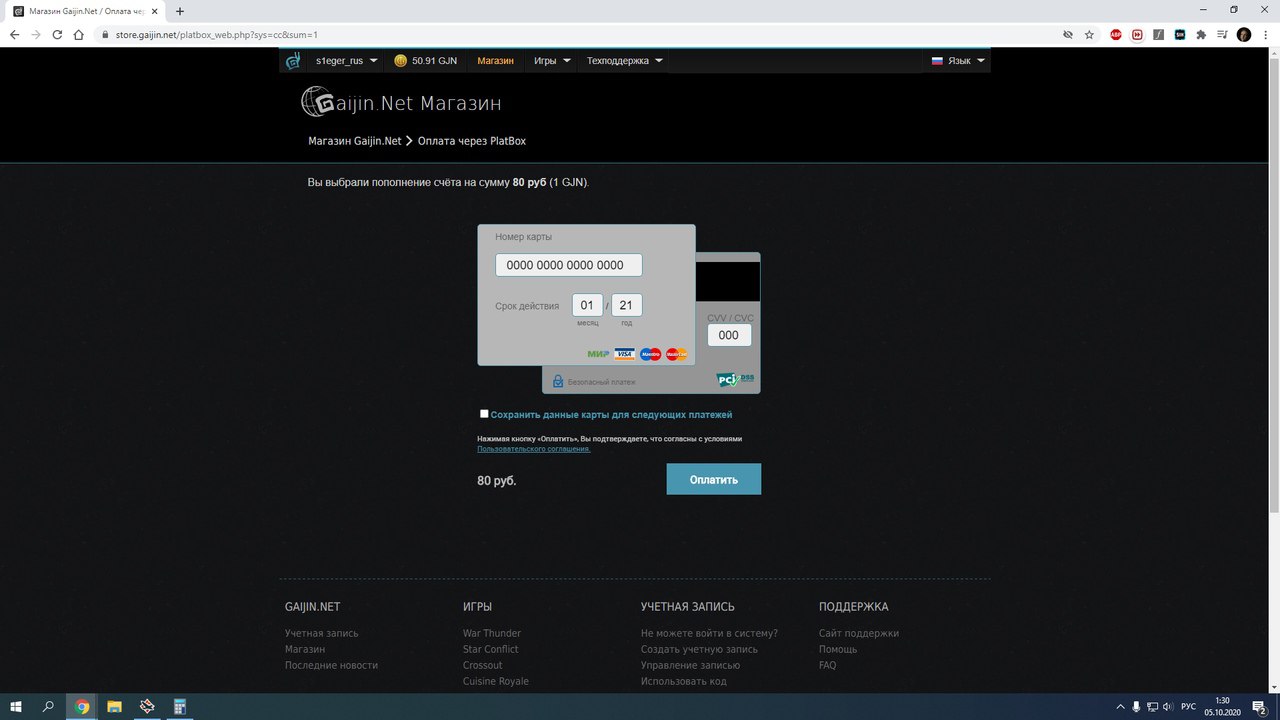Bookmark this page with star icon
This screenshot has height=720, width=1280.
1089,34
